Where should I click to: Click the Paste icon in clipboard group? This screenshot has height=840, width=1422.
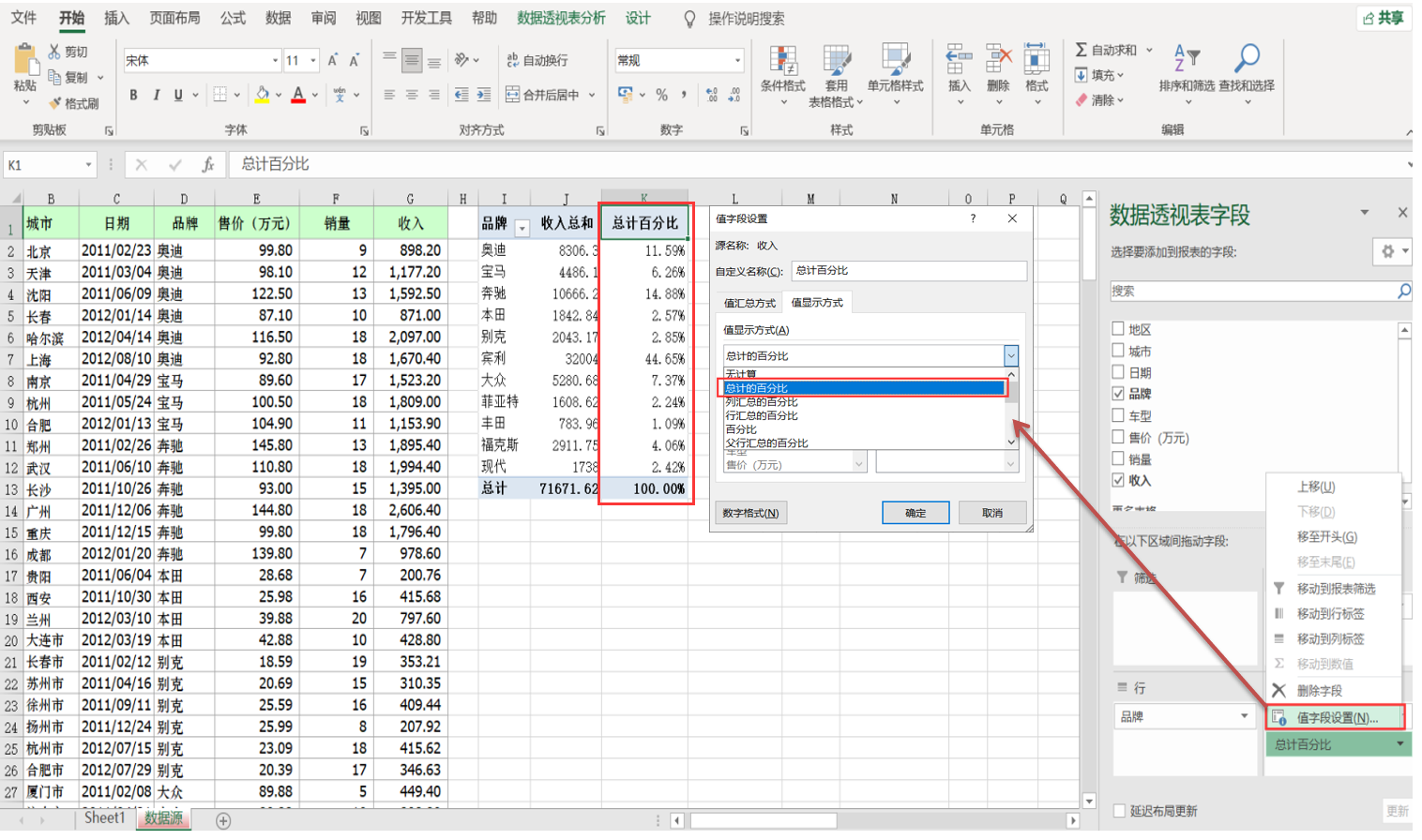[25, 61]
